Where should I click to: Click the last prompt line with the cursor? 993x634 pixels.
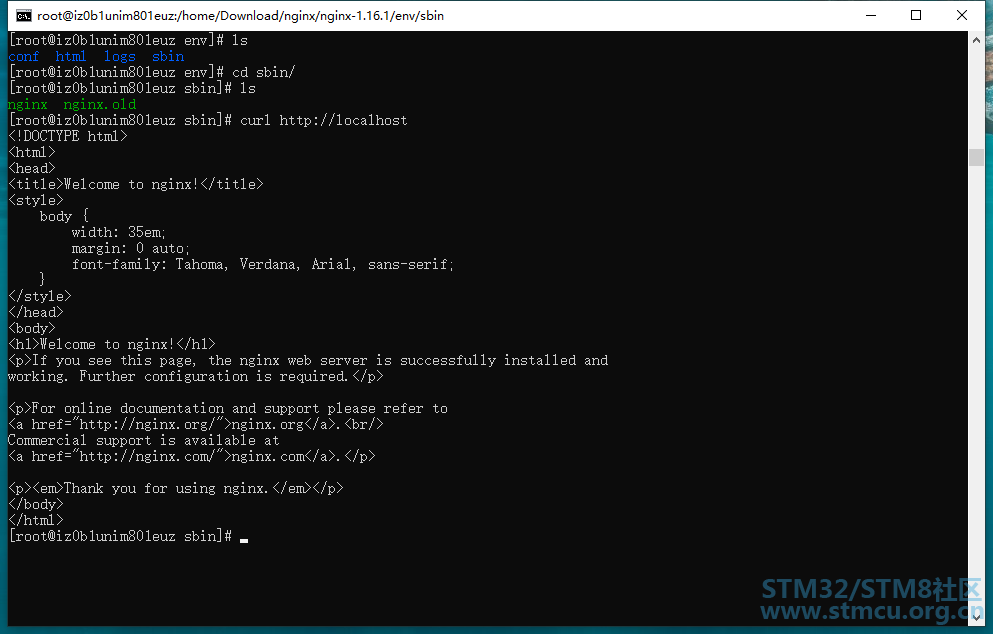point(128,536)
